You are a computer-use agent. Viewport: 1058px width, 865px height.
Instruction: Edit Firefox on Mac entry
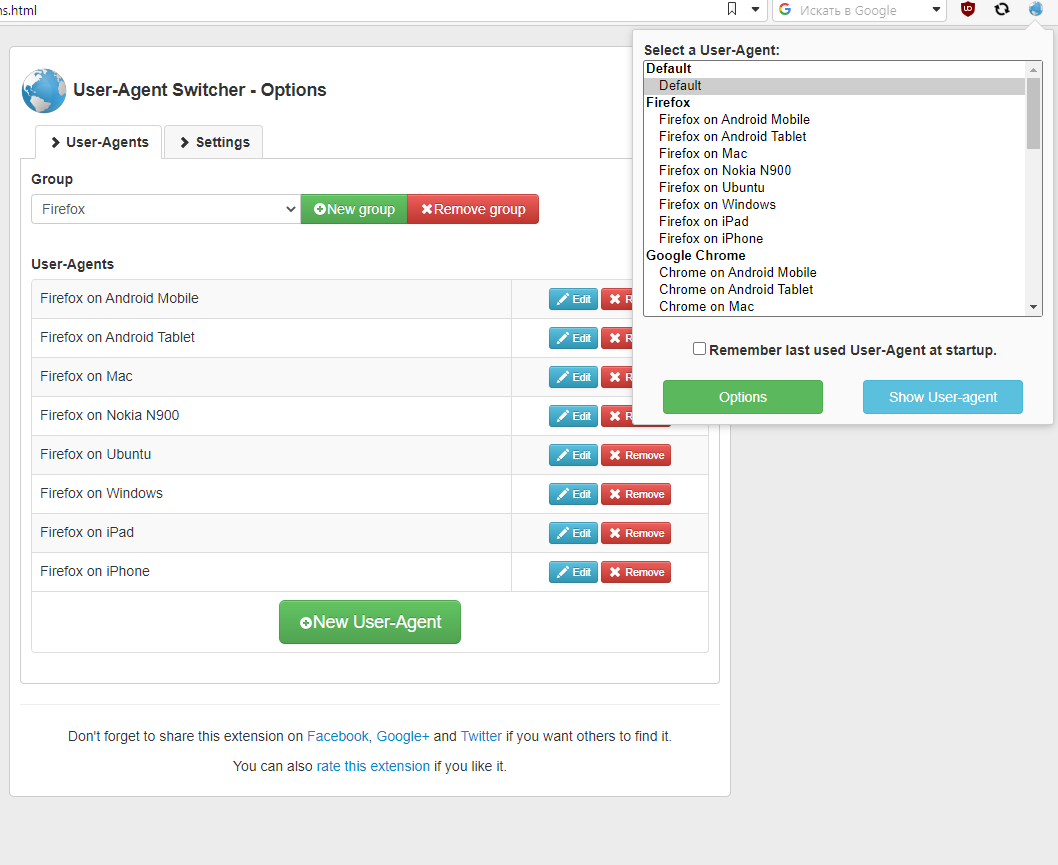(574, 377)
